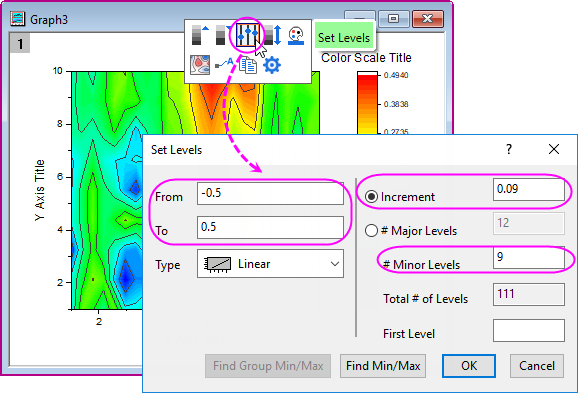Click the Find Min/Max button

click(383, 366)
